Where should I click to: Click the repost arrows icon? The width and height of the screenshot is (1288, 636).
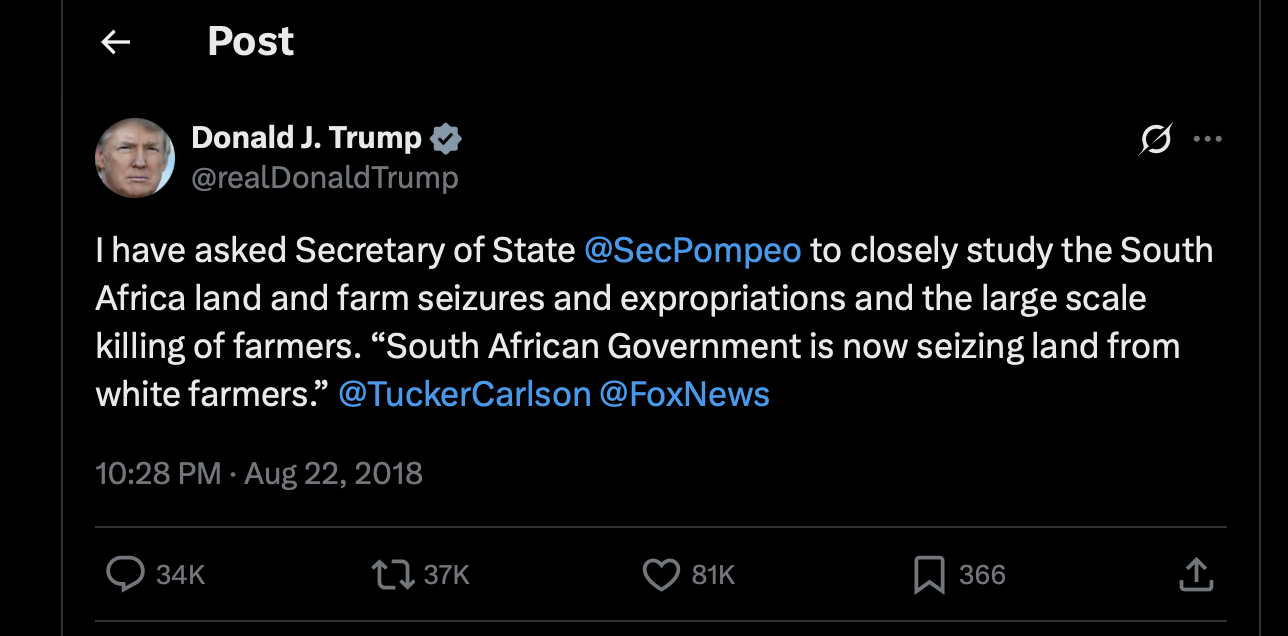(x=391, y=574)
